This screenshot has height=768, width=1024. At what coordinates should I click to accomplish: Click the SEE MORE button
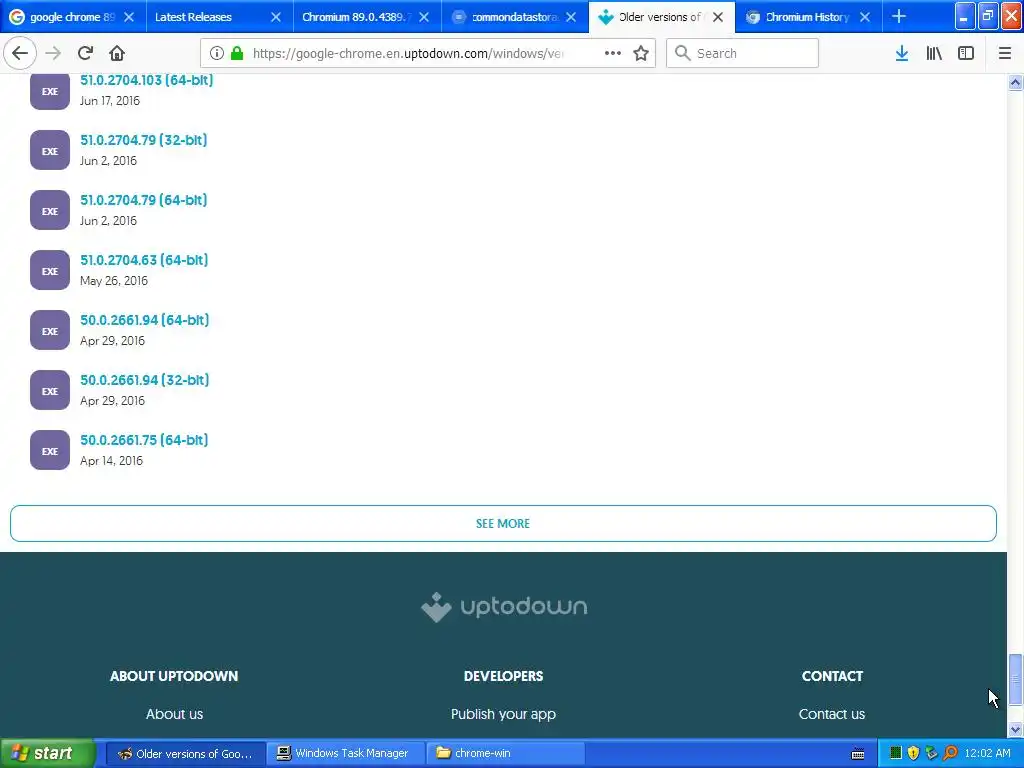point(503,523)
